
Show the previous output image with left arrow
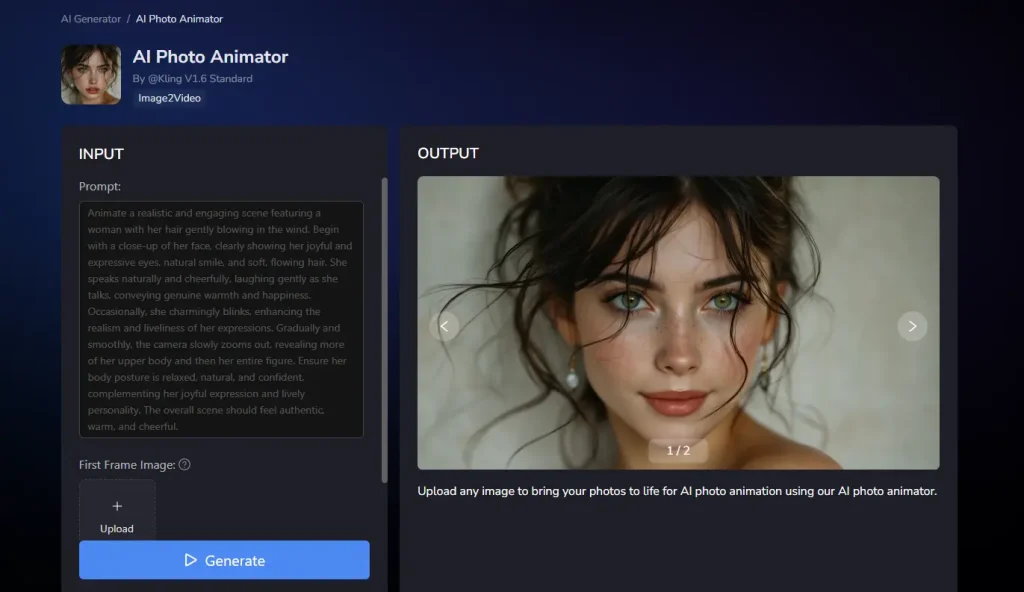pyautogui.click(x=444, y=326)
